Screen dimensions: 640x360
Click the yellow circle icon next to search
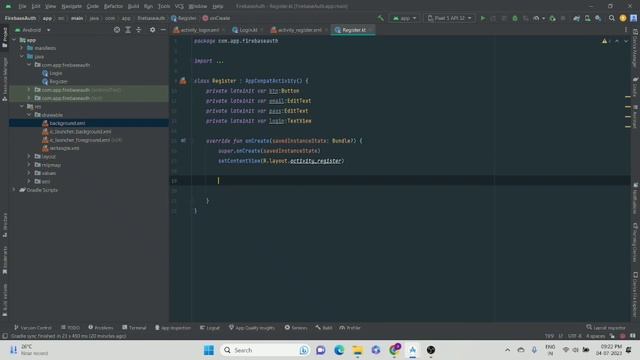click(622, 18)
